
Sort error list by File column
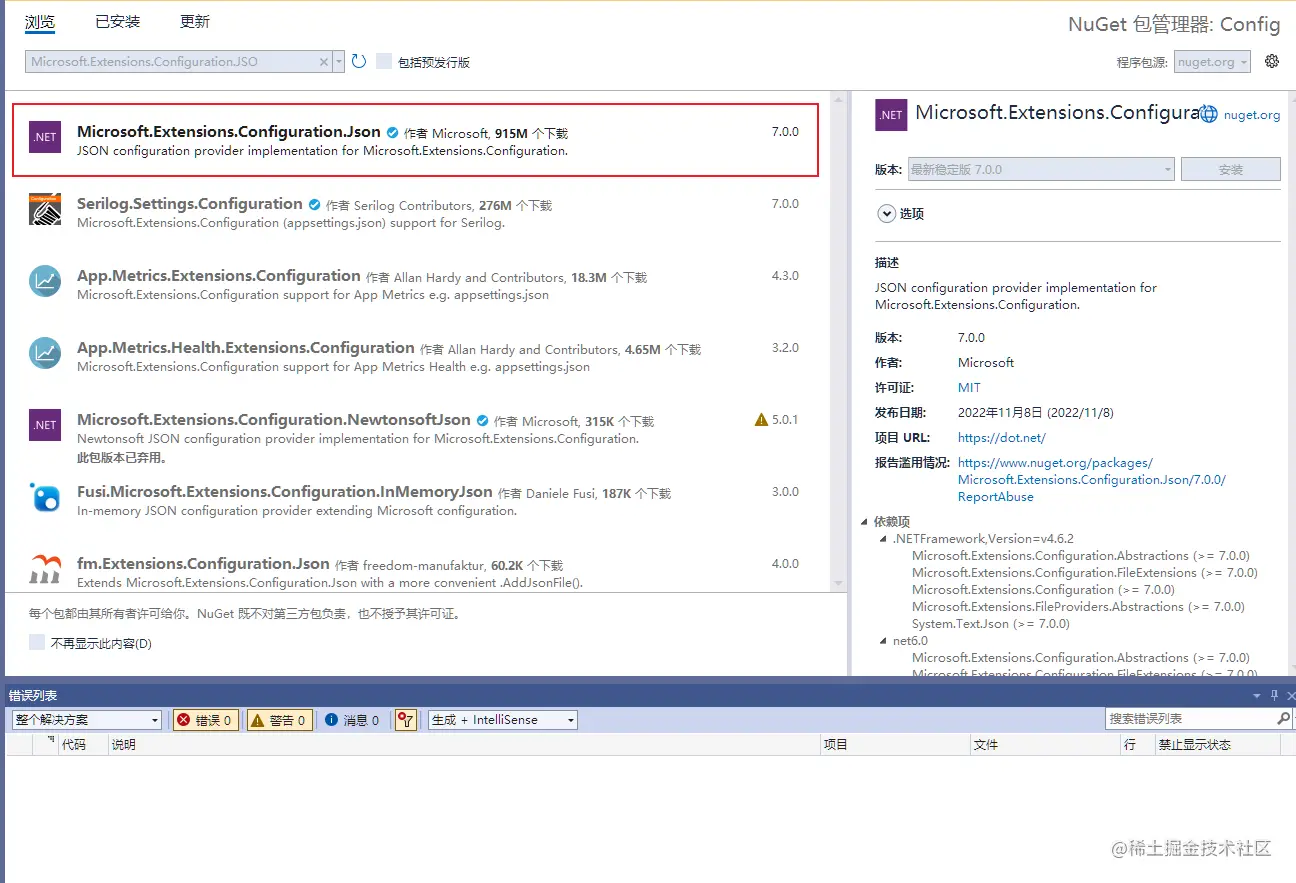pyautogui.click(x=1046, y=745)
